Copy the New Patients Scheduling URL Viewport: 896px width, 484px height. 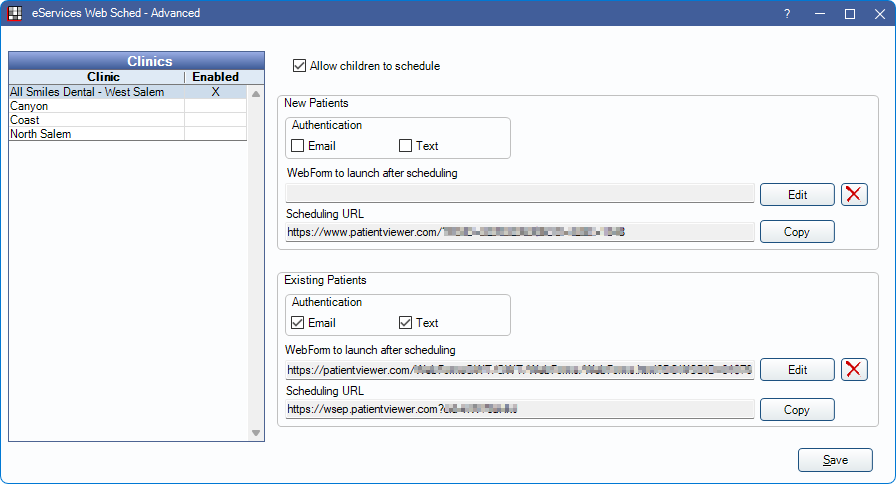(x=797, y=232)
